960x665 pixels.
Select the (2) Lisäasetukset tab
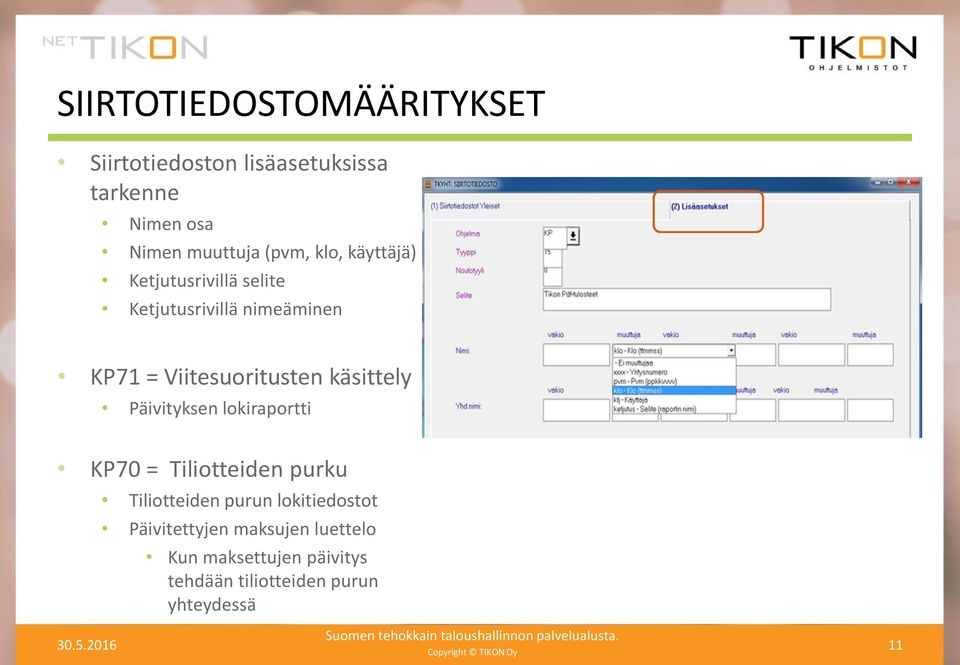[x=699, y=207]
